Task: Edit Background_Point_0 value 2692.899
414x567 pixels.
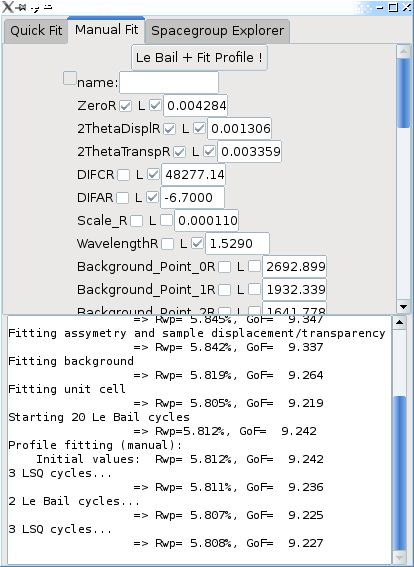Action: pos(295,267)
